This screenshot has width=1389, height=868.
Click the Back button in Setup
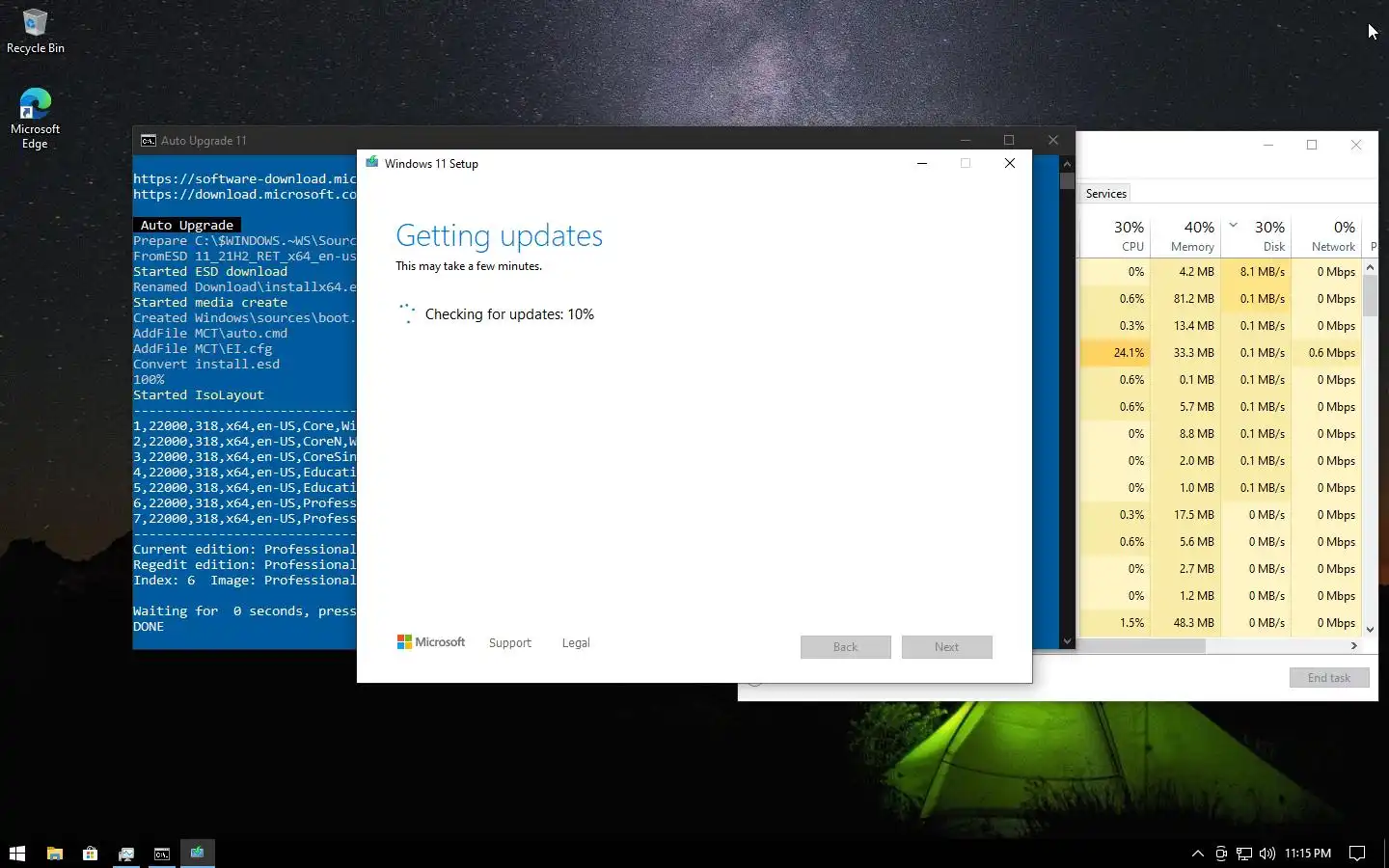[845, 647]
